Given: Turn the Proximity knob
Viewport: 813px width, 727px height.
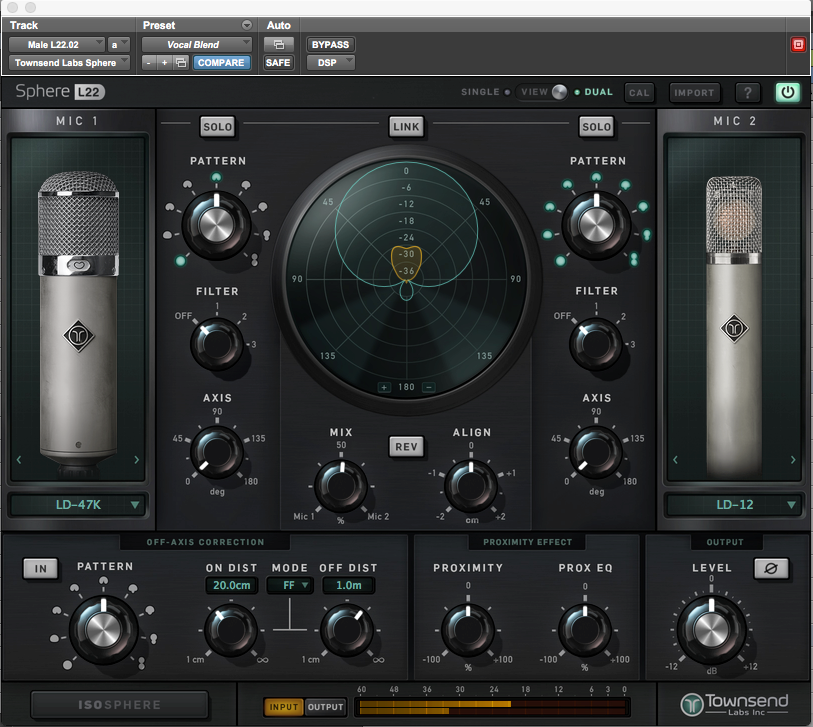Looking at the screenshot, I should click(x=468, y=630).
